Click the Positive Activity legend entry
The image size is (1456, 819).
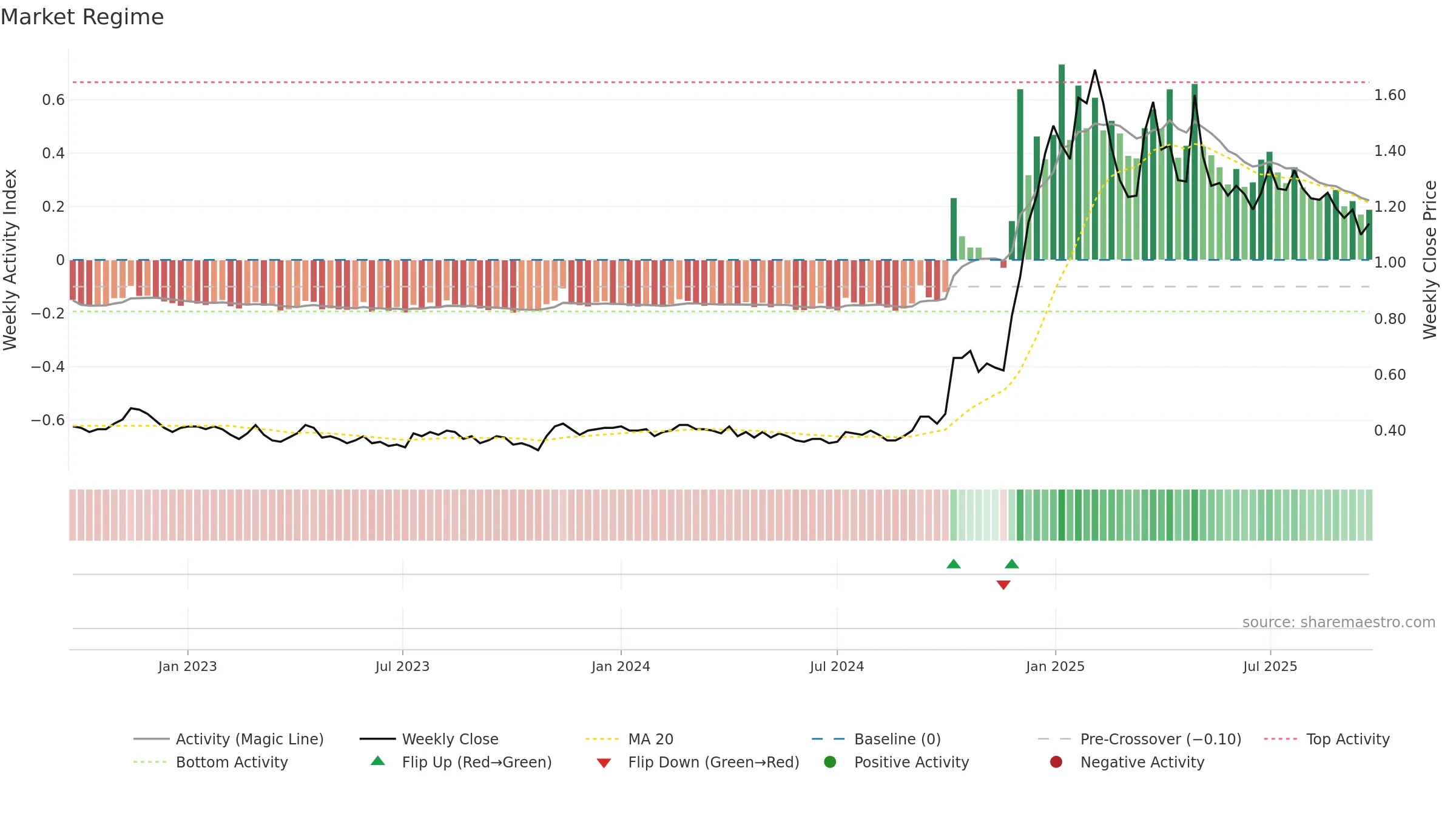point(896,762)
